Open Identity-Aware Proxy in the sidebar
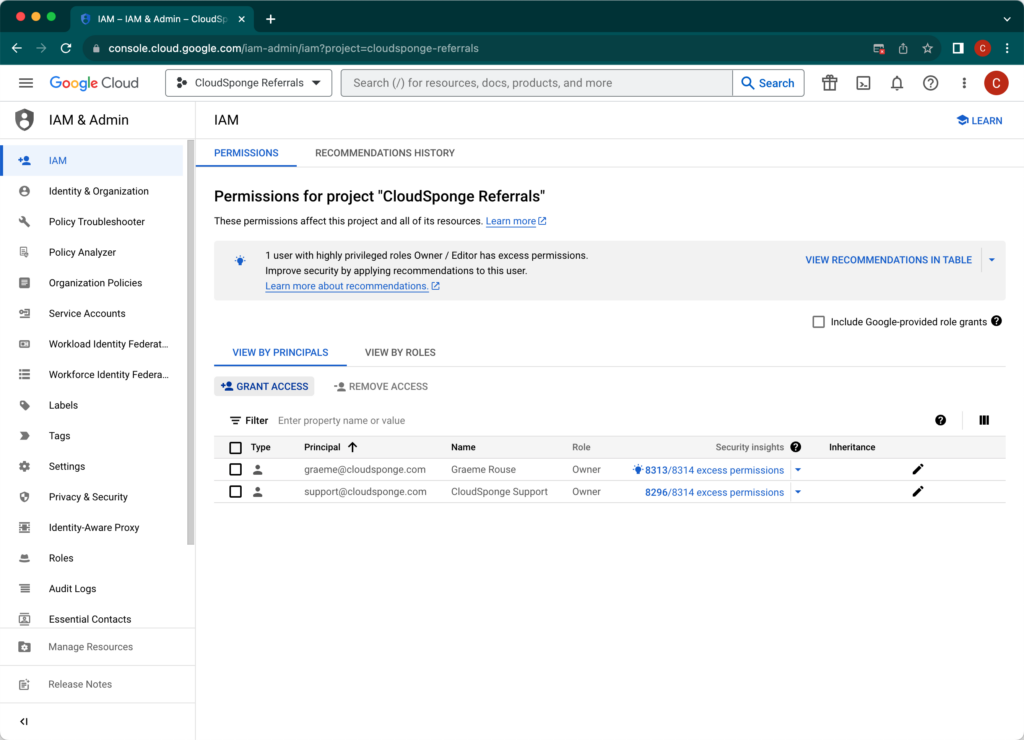 [x=93, y=527]
